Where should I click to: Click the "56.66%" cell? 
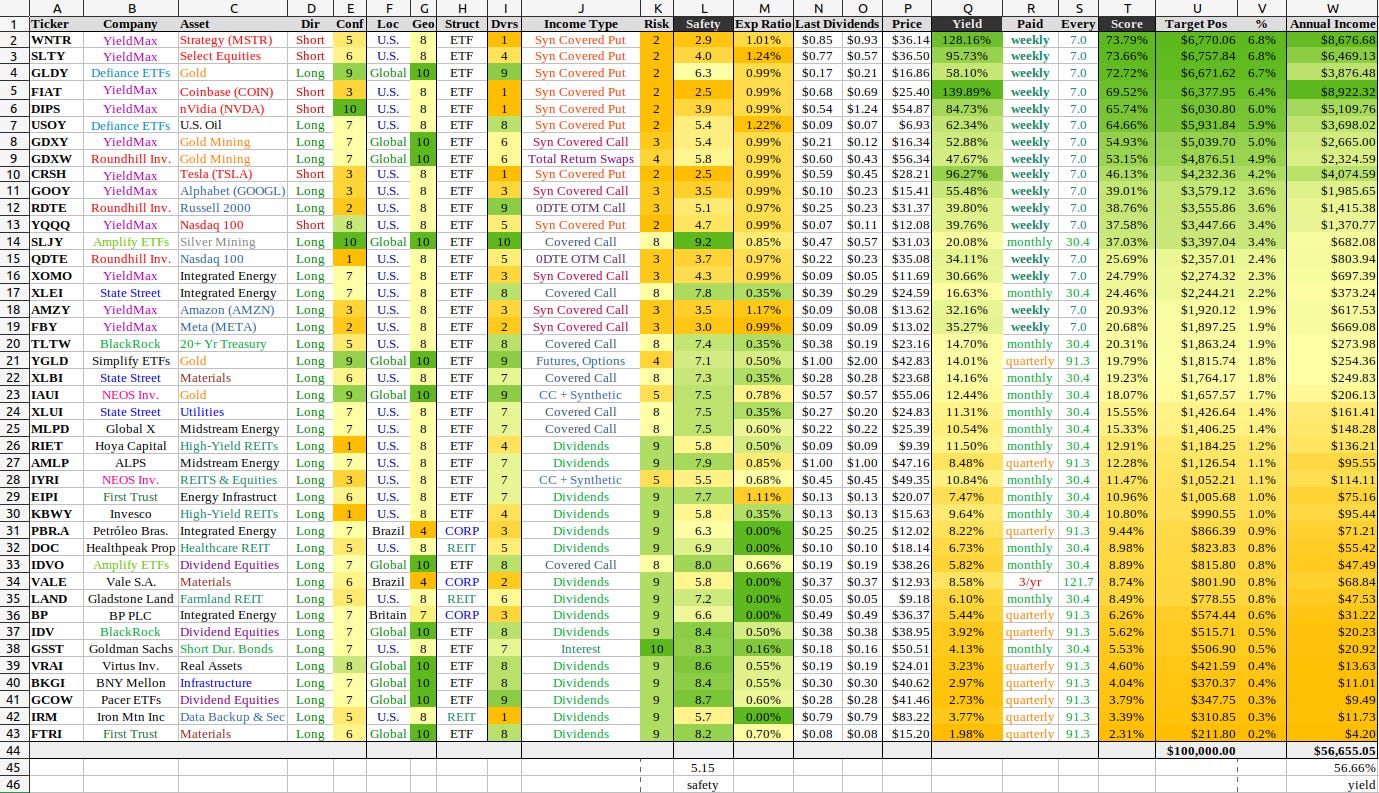[x=1333, y=768]
